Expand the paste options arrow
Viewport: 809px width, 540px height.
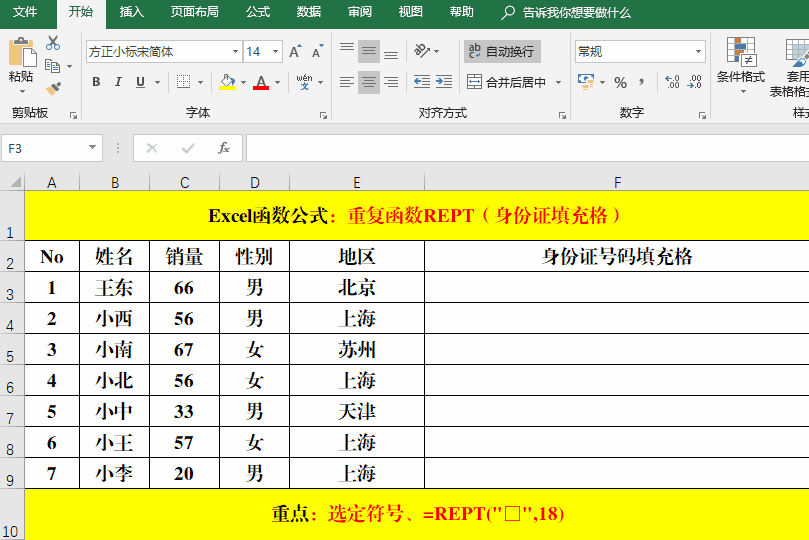point(22,92)
